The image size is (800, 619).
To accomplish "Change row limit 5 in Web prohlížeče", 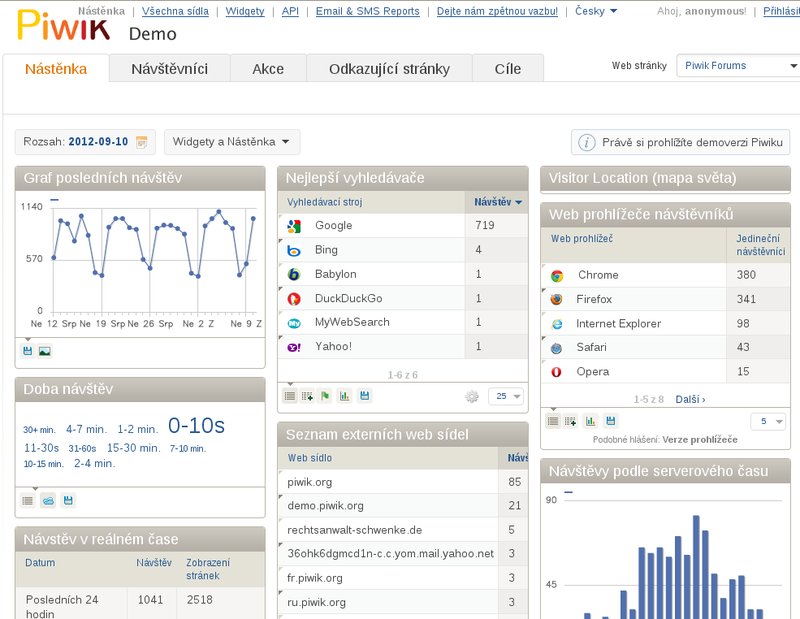I will pyautogui.click(x=768, y=421).
